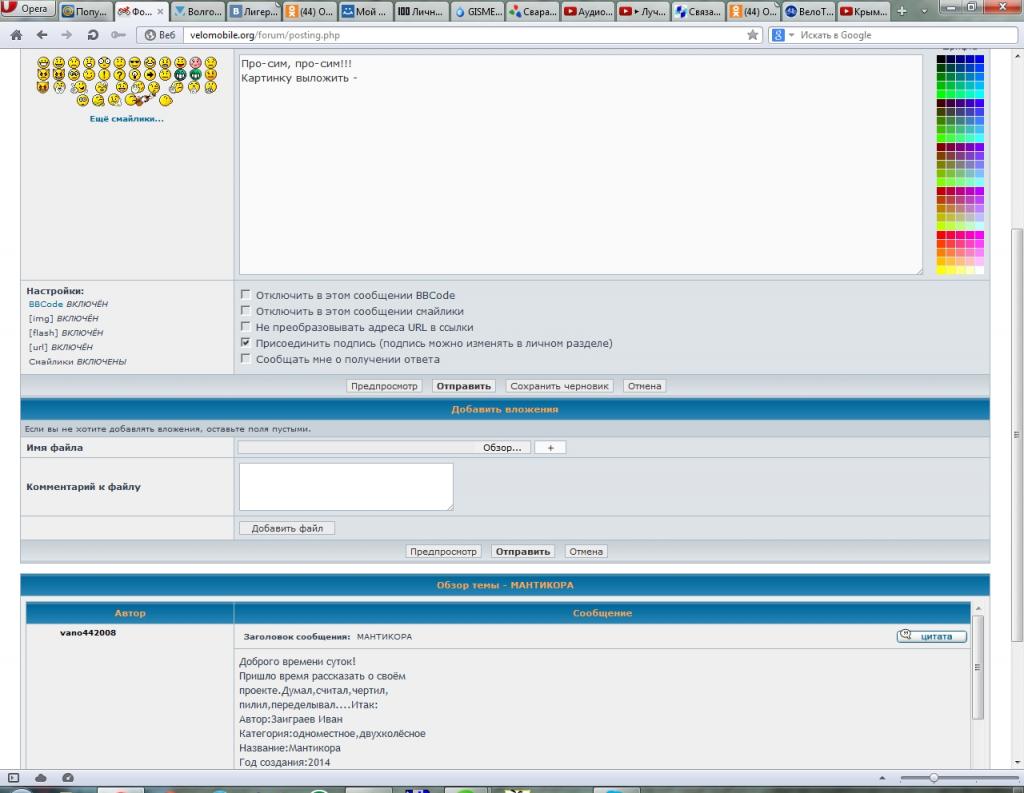This screenshot has height=793, width=1024.
Task: Open the password wand key icon
Action: 118,35
